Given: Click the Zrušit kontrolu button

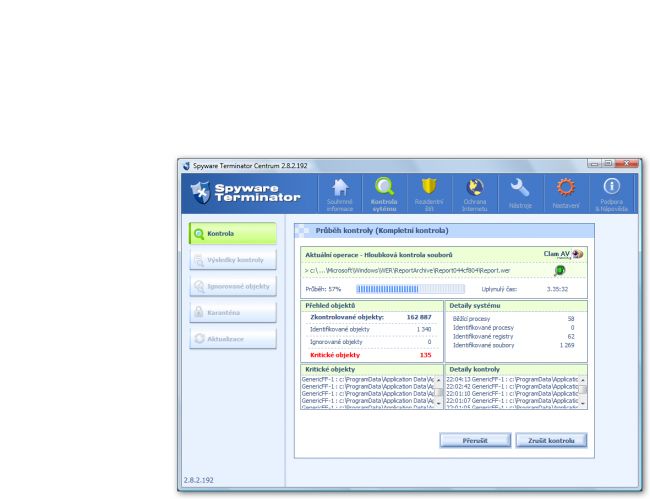Looking at the screenshot, I should 551,441.
